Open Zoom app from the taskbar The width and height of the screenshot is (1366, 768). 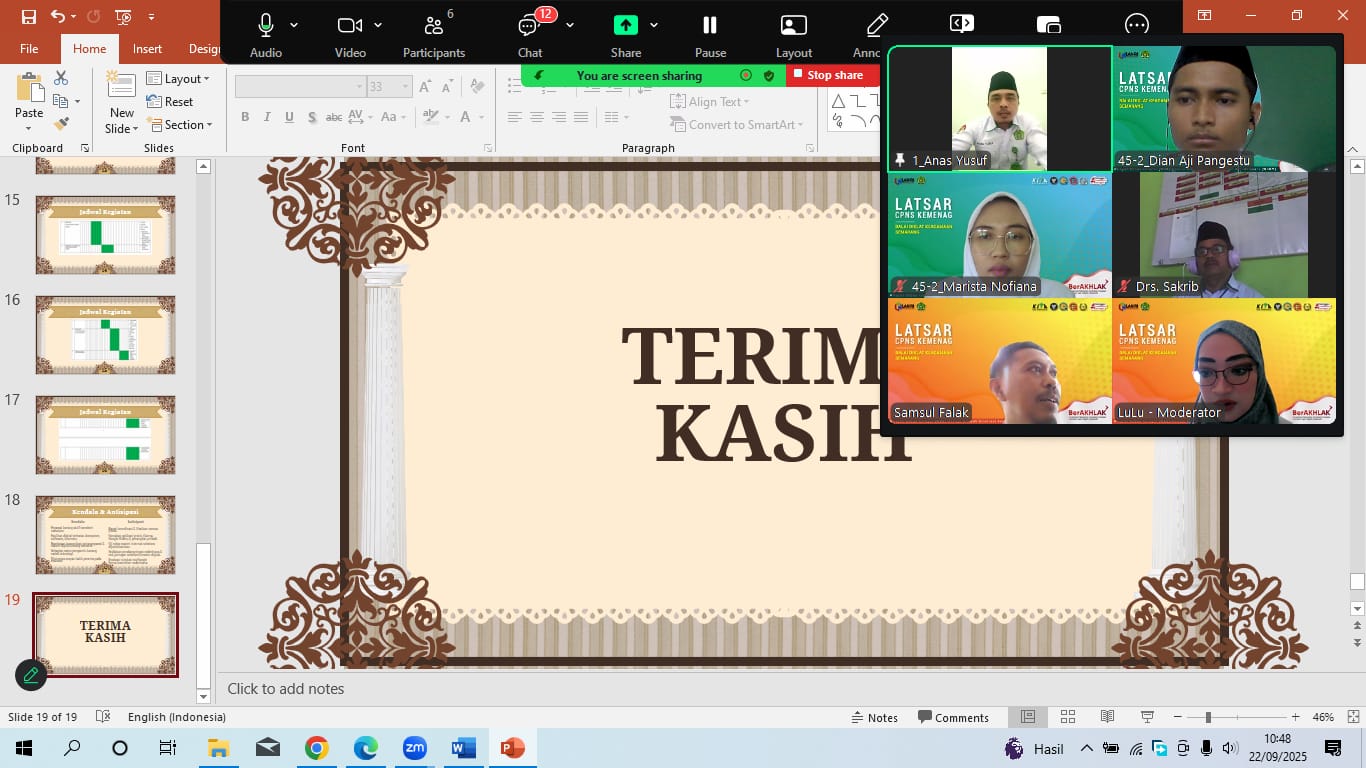[x=414, y=748]
